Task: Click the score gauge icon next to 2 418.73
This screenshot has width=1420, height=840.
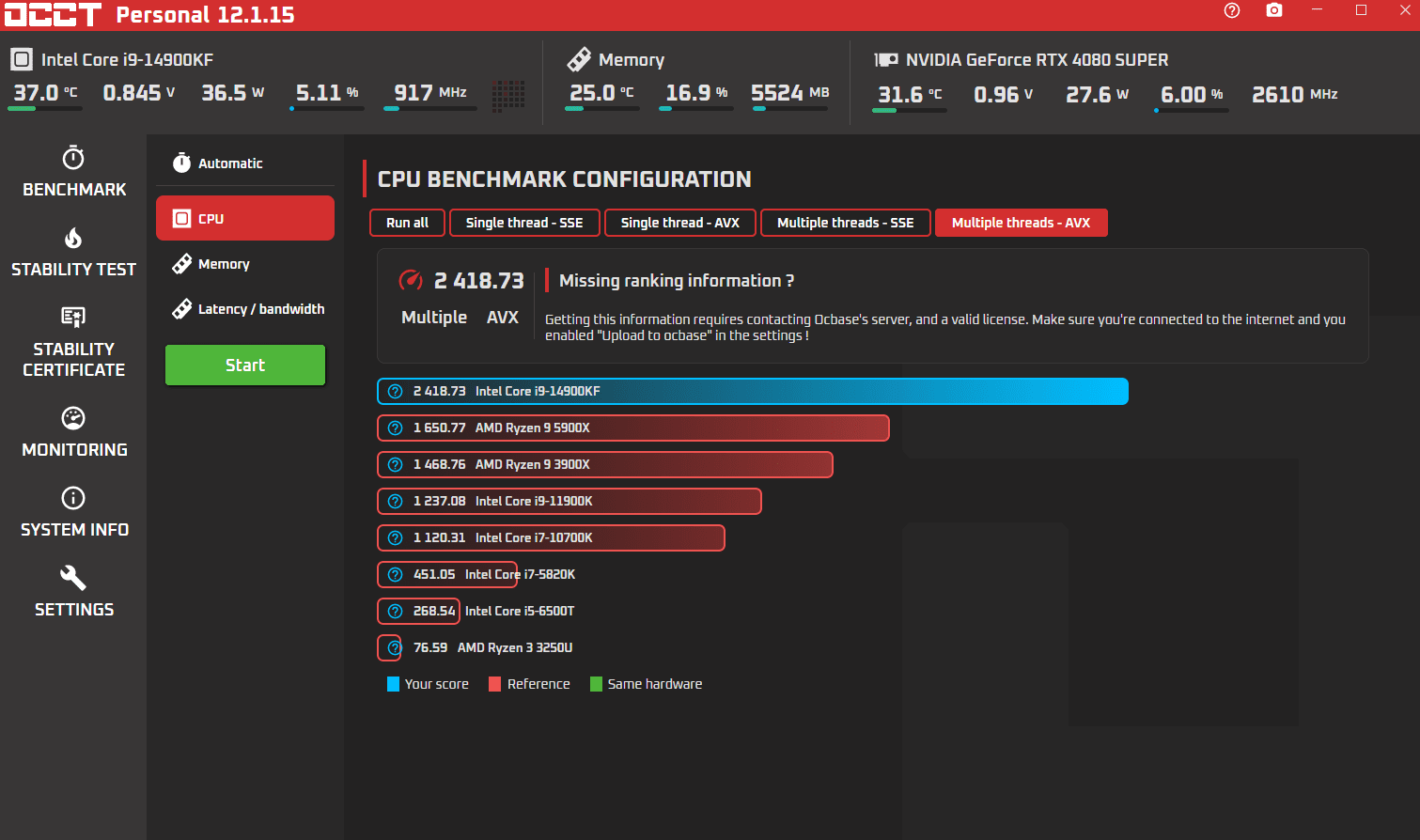Action: pos(411,280)
